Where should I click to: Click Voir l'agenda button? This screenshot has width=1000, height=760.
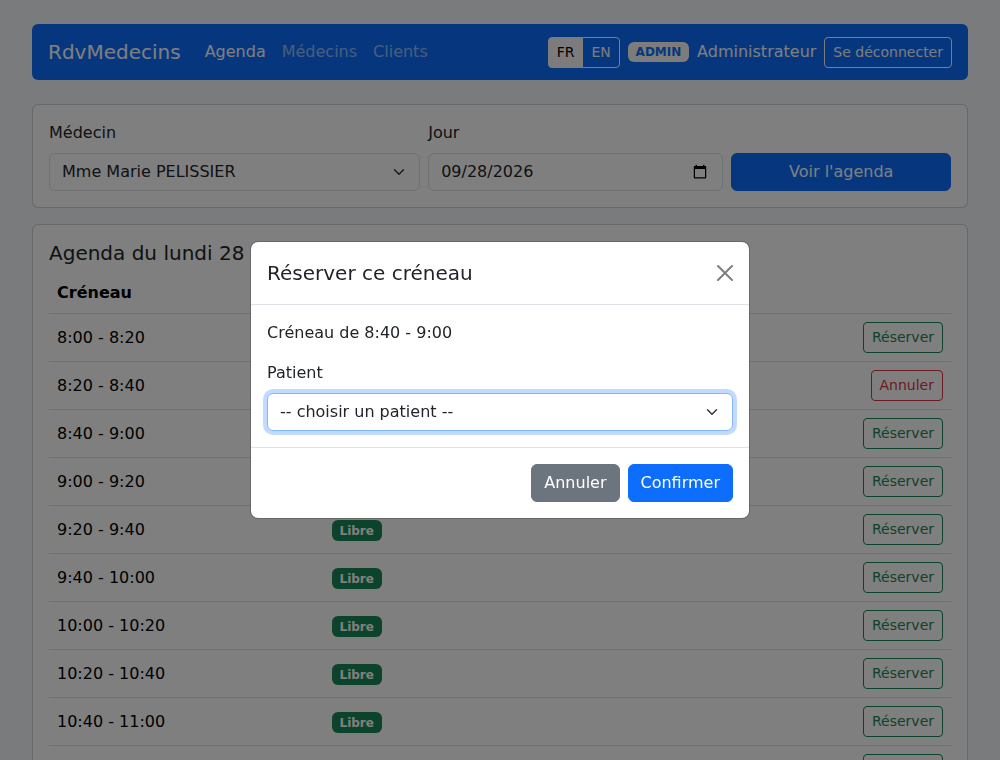(841, 172)
